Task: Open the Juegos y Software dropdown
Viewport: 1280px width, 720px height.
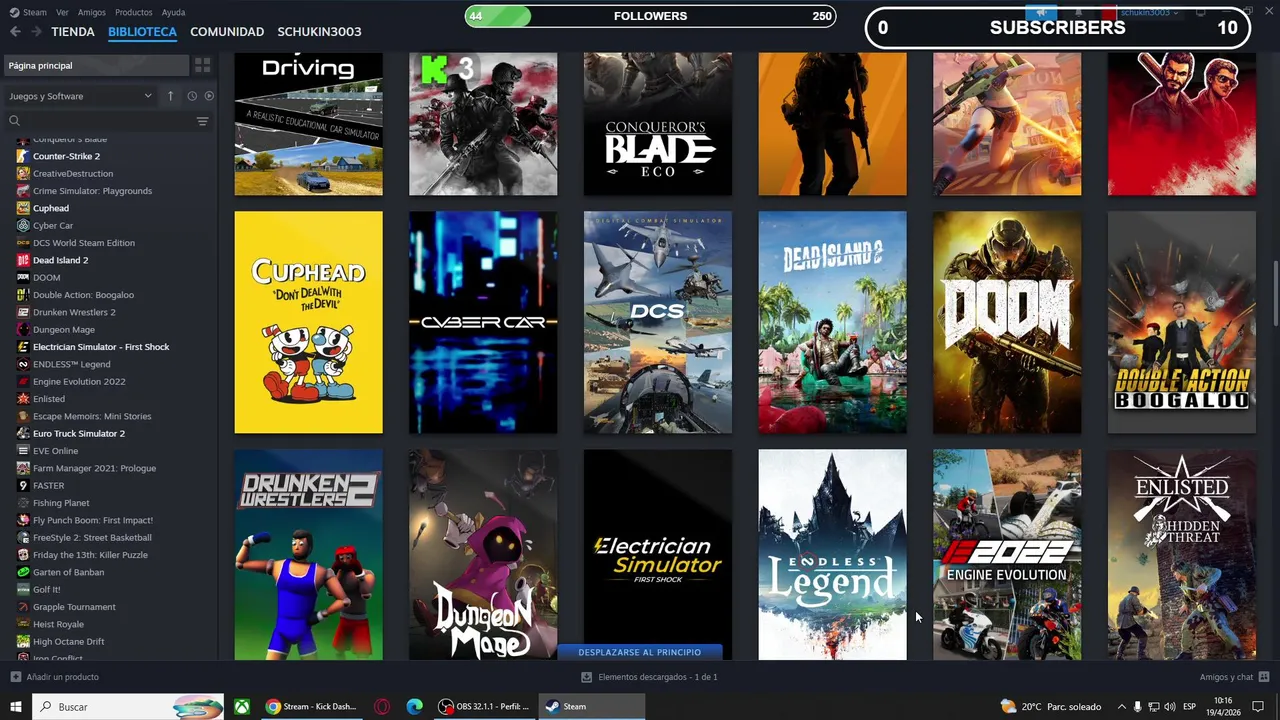Action: click(80, 96)
